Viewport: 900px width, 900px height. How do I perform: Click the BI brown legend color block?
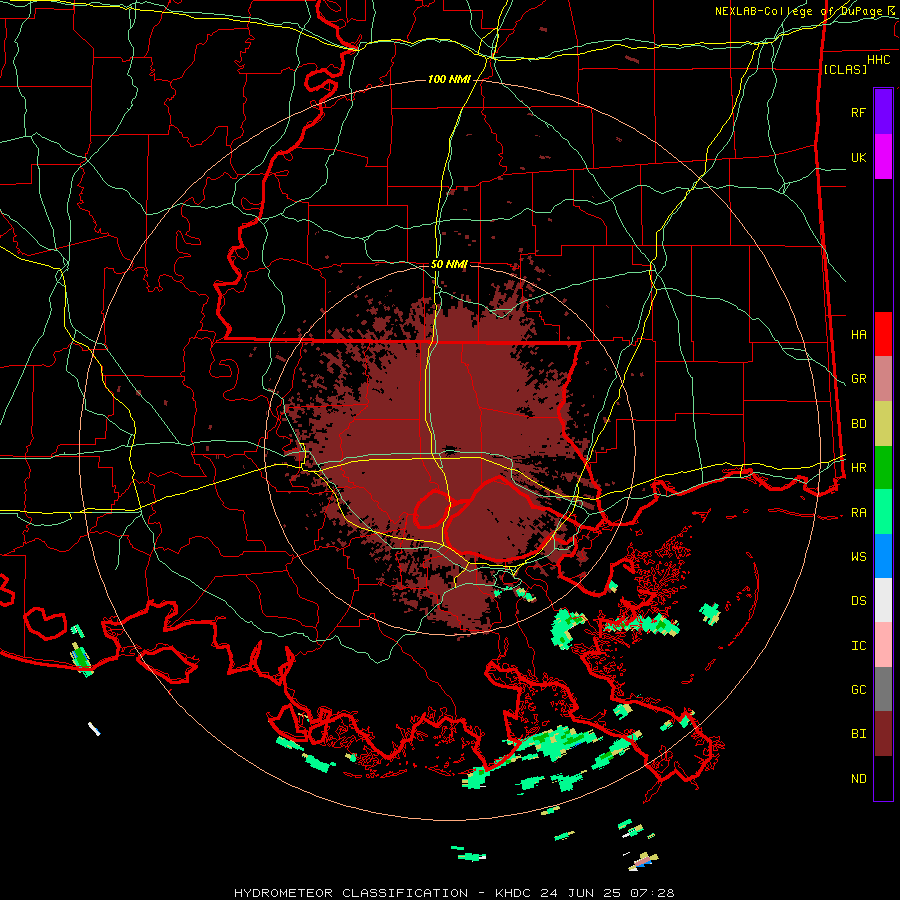coord(883,734)
